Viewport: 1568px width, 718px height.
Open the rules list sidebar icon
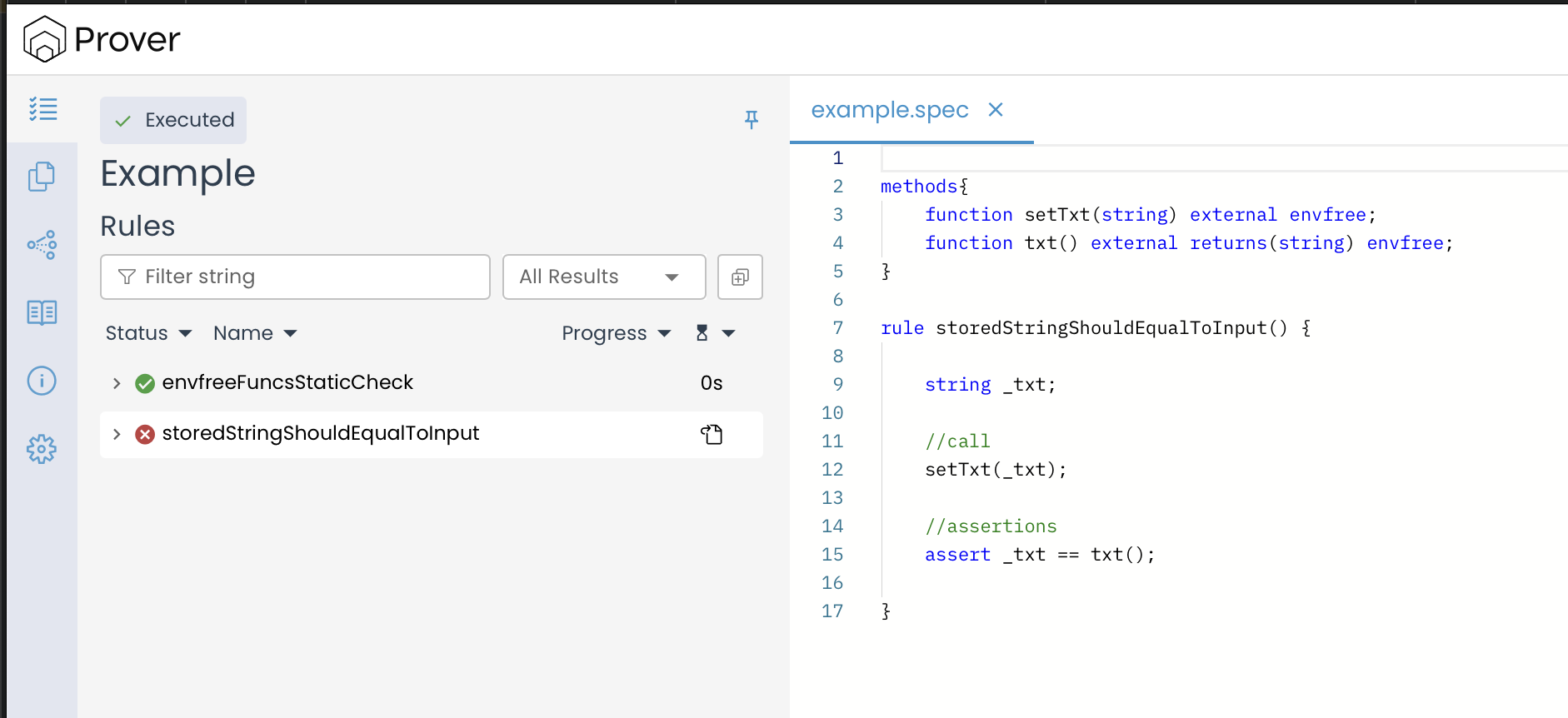(42, 109)
